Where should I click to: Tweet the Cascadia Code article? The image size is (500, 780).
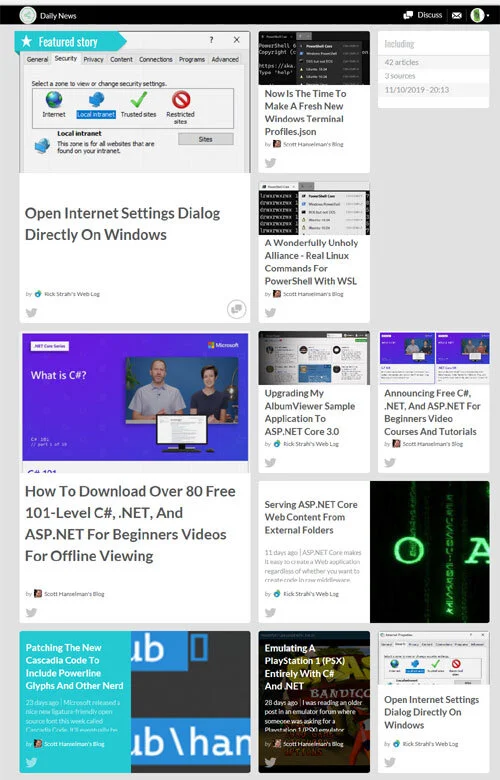(31, 762)
